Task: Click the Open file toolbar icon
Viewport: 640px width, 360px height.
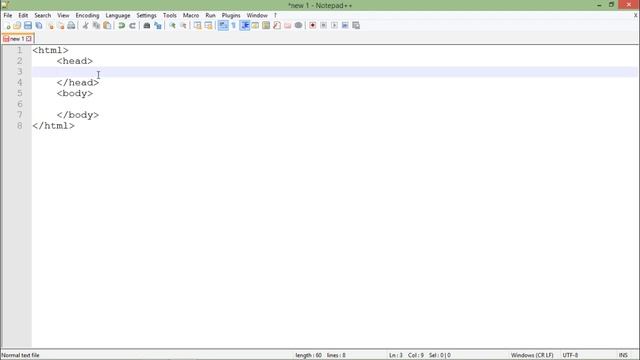Action: pos(17,26)
